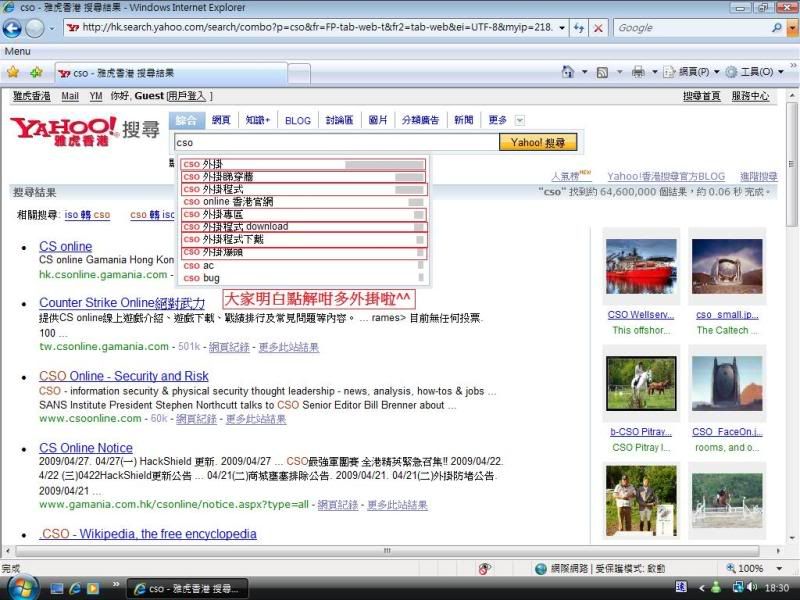The height and width of the screenshot is (600, 800).
Task: Refresh the page with the refresh icon
Action: 579,28
